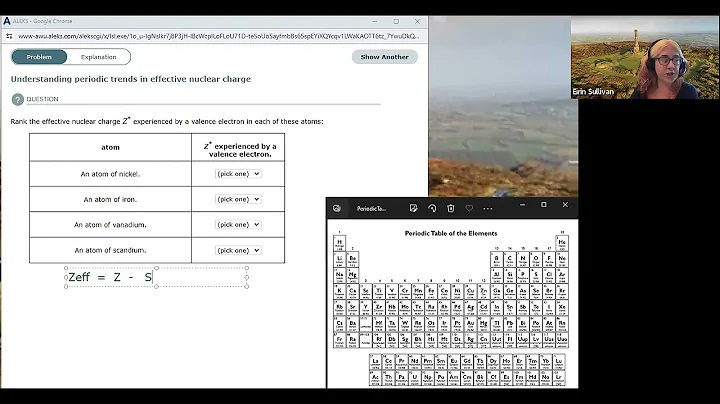This screenshot has height=404, width=720.
Task: Favorite the image with the heart icon
Action: click(x=469, y=208)
